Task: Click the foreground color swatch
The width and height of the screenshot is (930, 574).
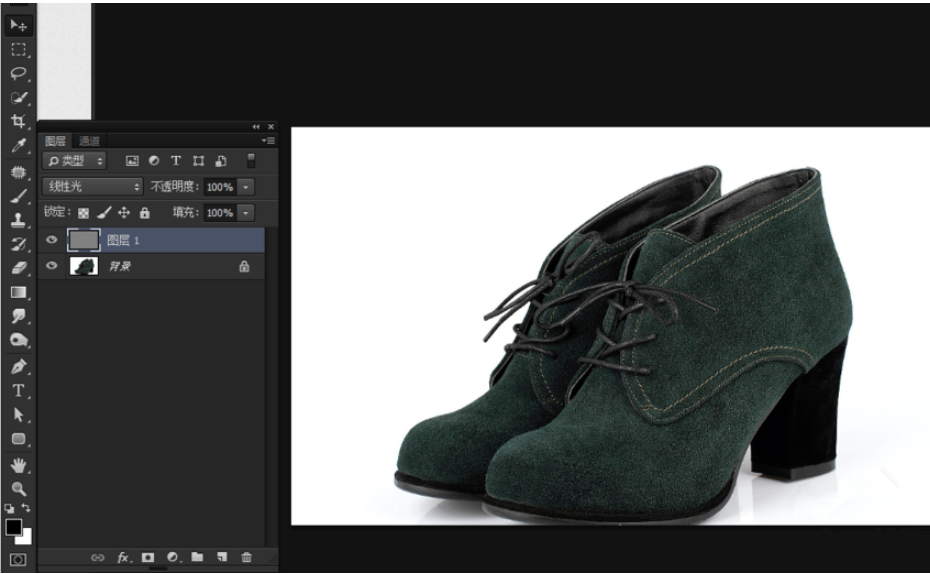Action: coord(14,527)
